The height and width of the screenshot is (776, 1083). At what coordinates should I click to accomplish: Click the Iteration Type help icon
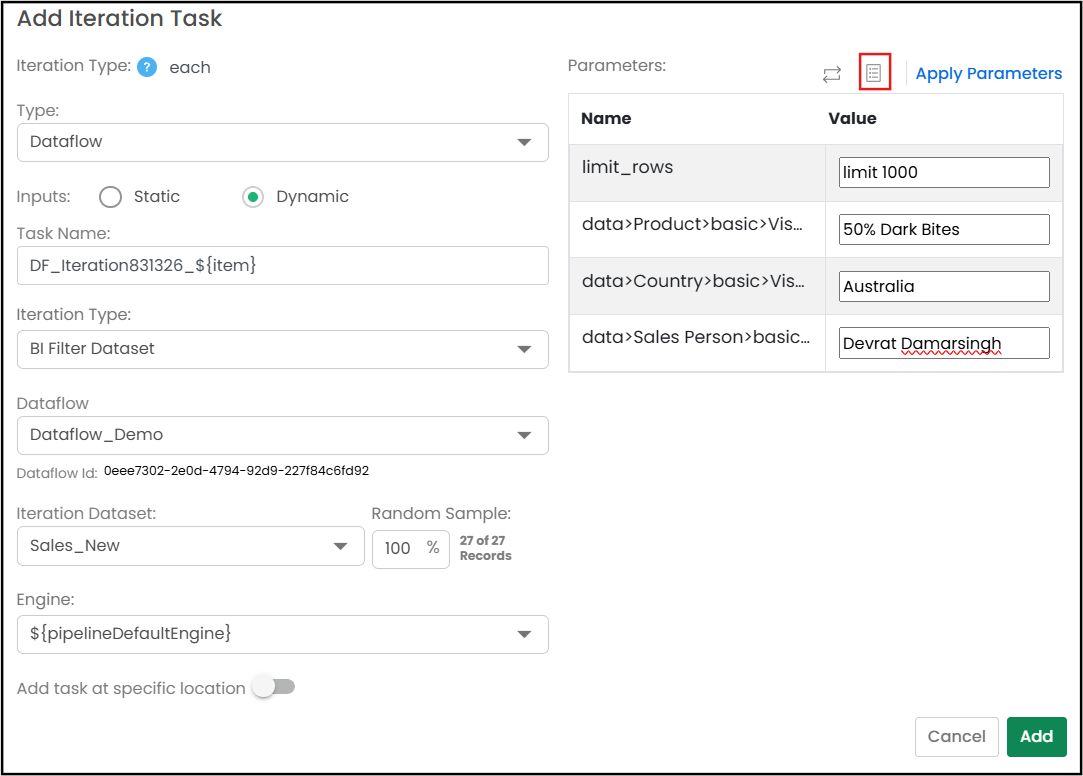pyautogui.click(x=146, y=67)
